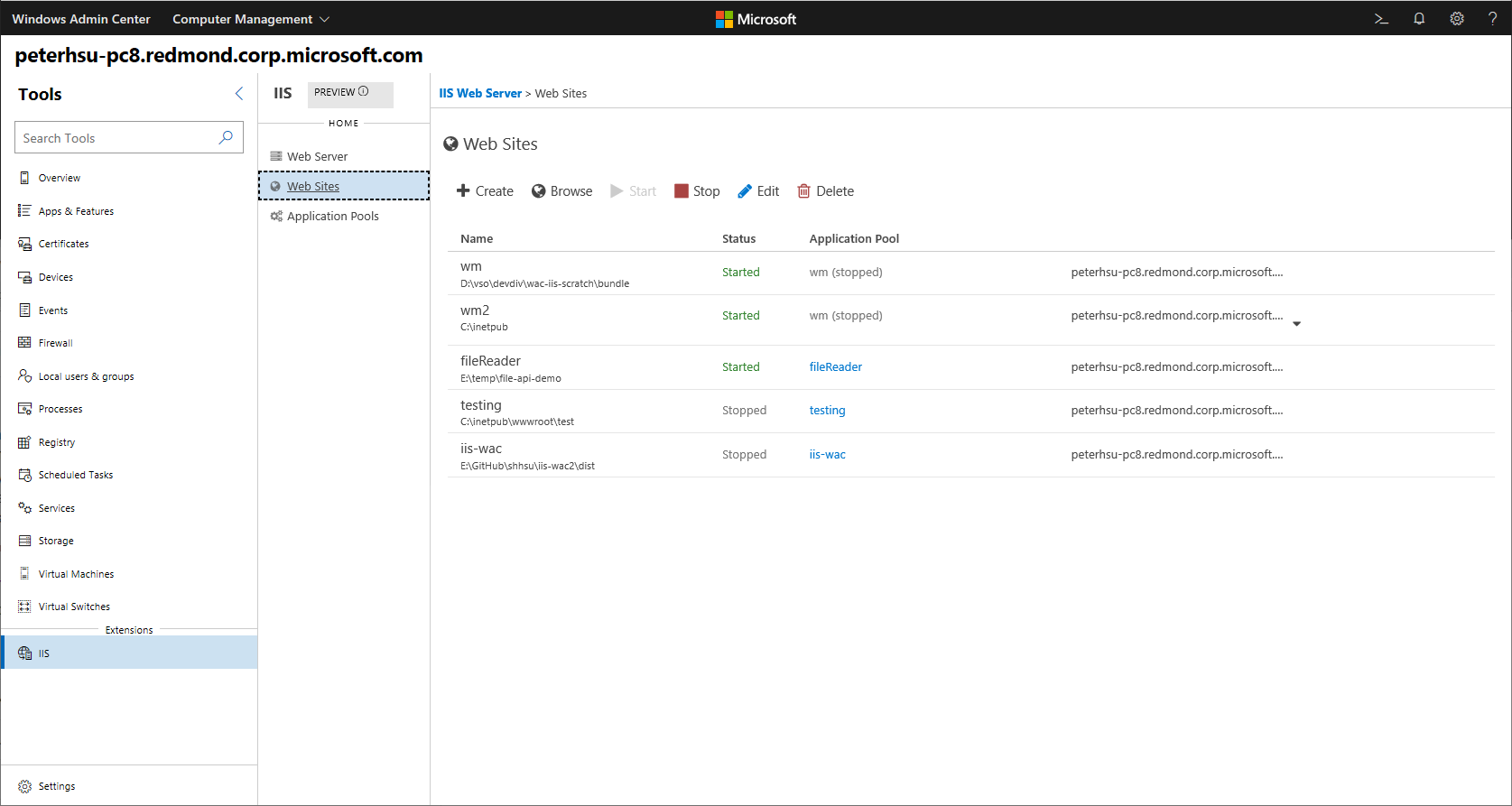
Task: Select the wm site row name
Action: coord(471,266)
